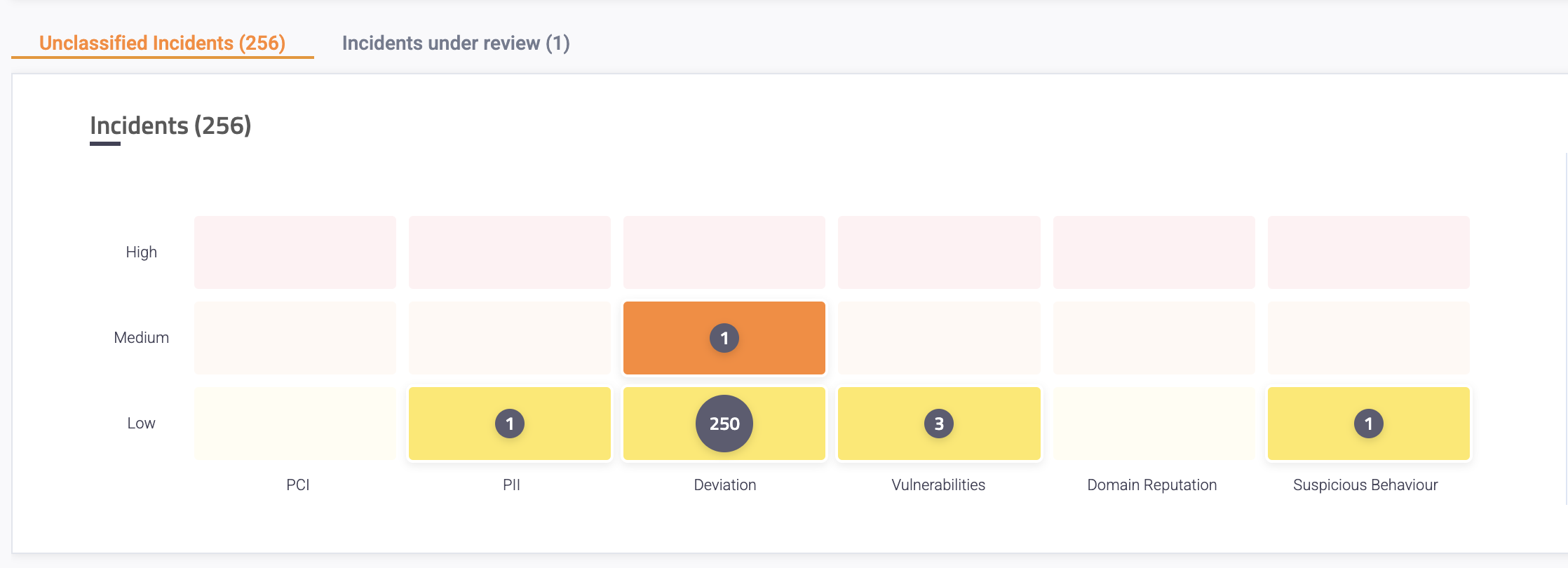
Task: Select the High Deviation heatmap cell
Action: pos(724,252)
